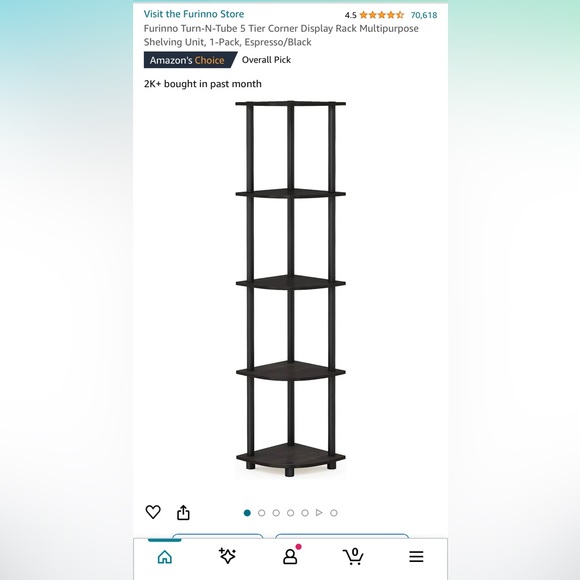Select the first filled carousel dot
Image resolution: width=580 pixels, height=580 pixels.
tap(247, 513)
